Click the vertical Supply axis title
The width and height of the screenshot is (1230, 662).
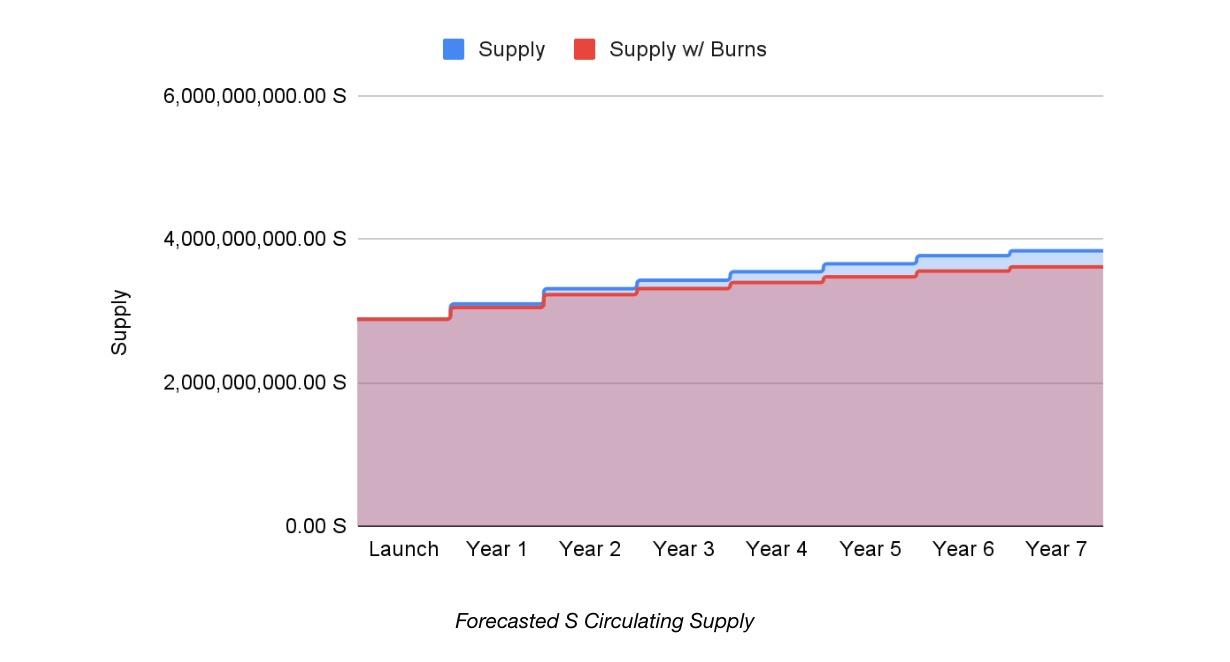click(x=120, y=322)
